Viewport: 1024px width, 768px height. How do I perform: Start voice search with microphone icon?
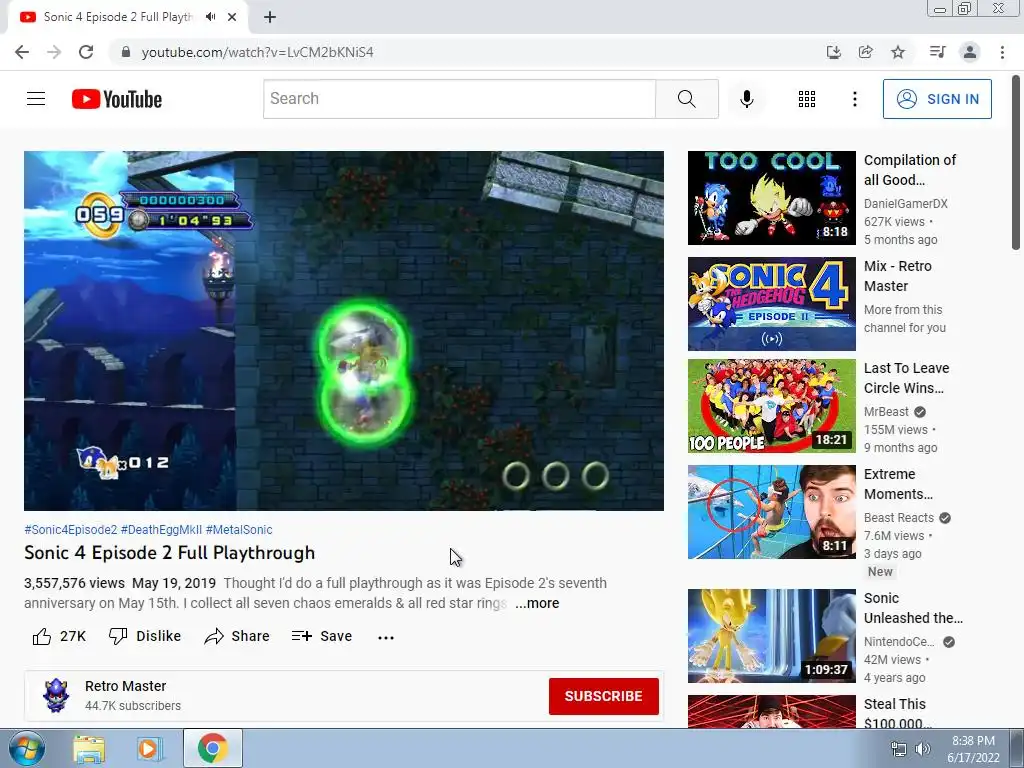coord(746,99)
